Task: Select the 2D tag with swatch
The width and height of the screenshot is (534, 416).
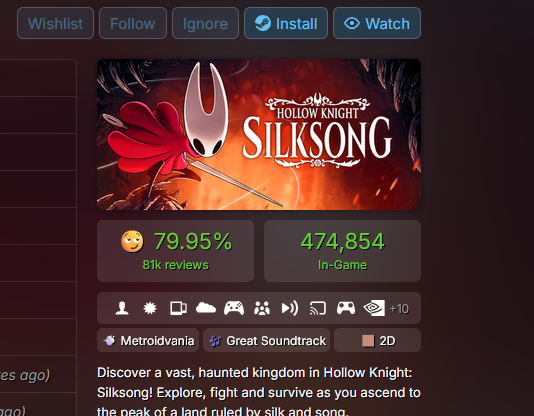Action: coord(377,340)
